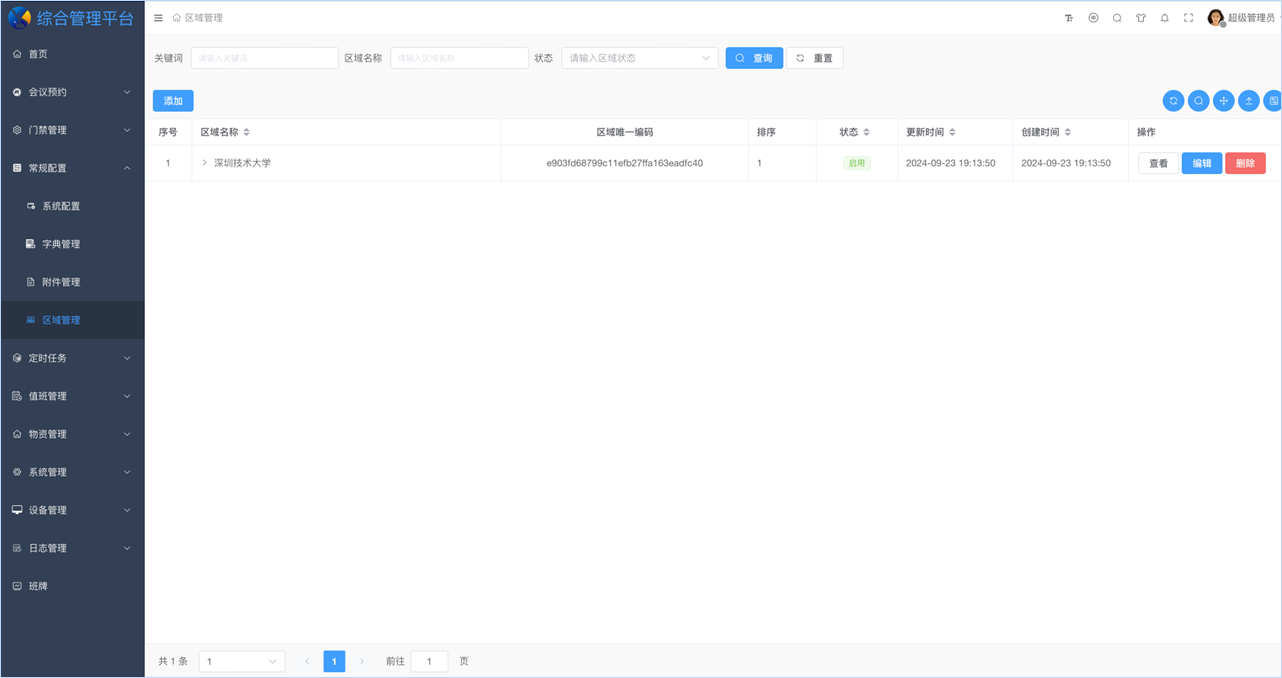Viewport: 1282px width, 678px height.
Task: Open global search with the magnifier icon
Action: pos(1117,17)
